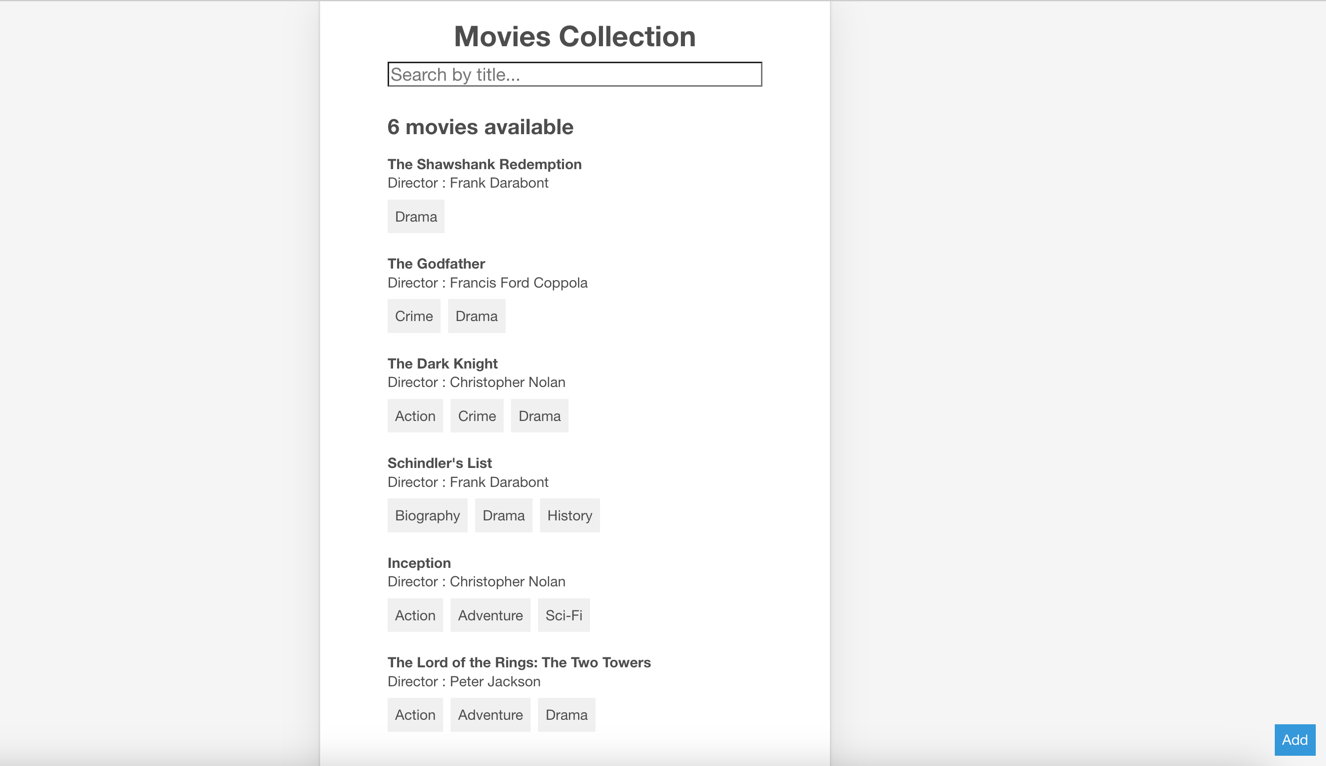
Task: Click Director : Christopher Nolan under The Dark Knight
Action: pyautogui.click(x=476, y=382)
